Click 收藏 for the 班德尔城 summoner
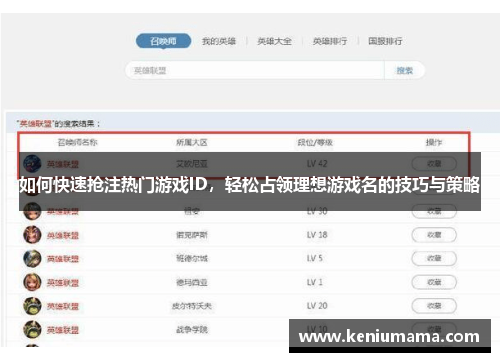The width and height of the screenshot is (500, 362). [x=434, y=258]
